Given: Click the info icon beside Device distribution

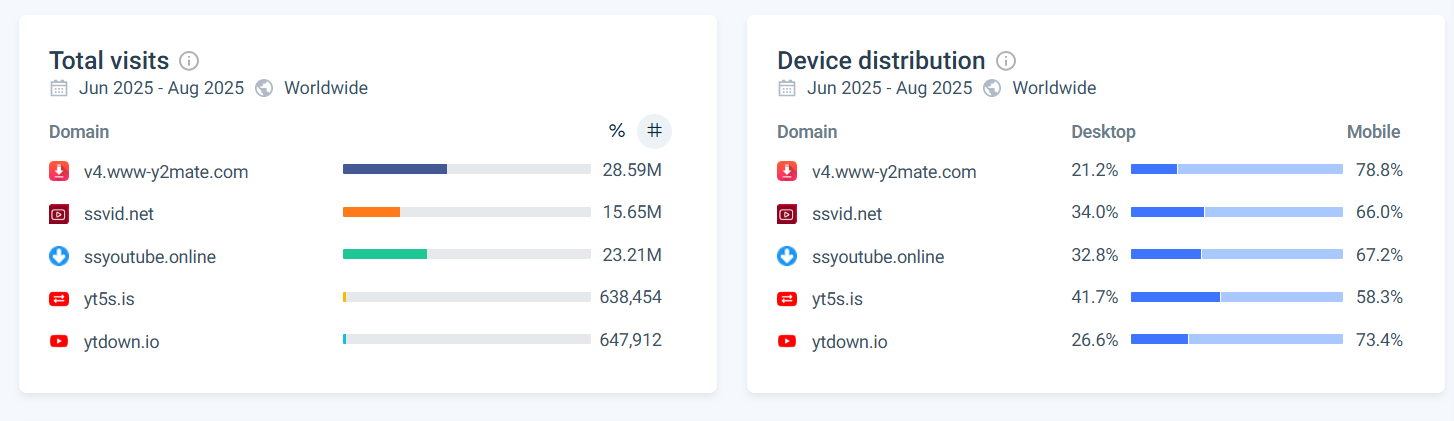Looking at the screenshot, I should click(x=1006, y=60).
